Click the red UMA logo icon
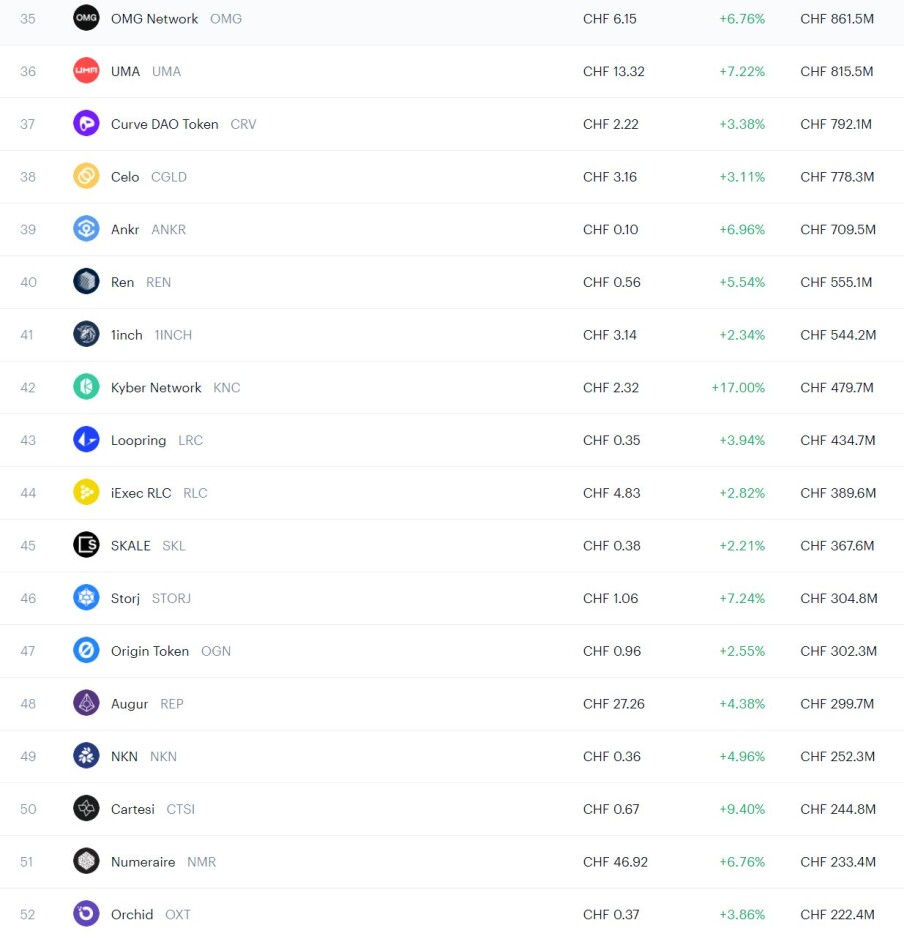Image resolution: width=904 pixels, height=939 pixels. tap(86, 71)
